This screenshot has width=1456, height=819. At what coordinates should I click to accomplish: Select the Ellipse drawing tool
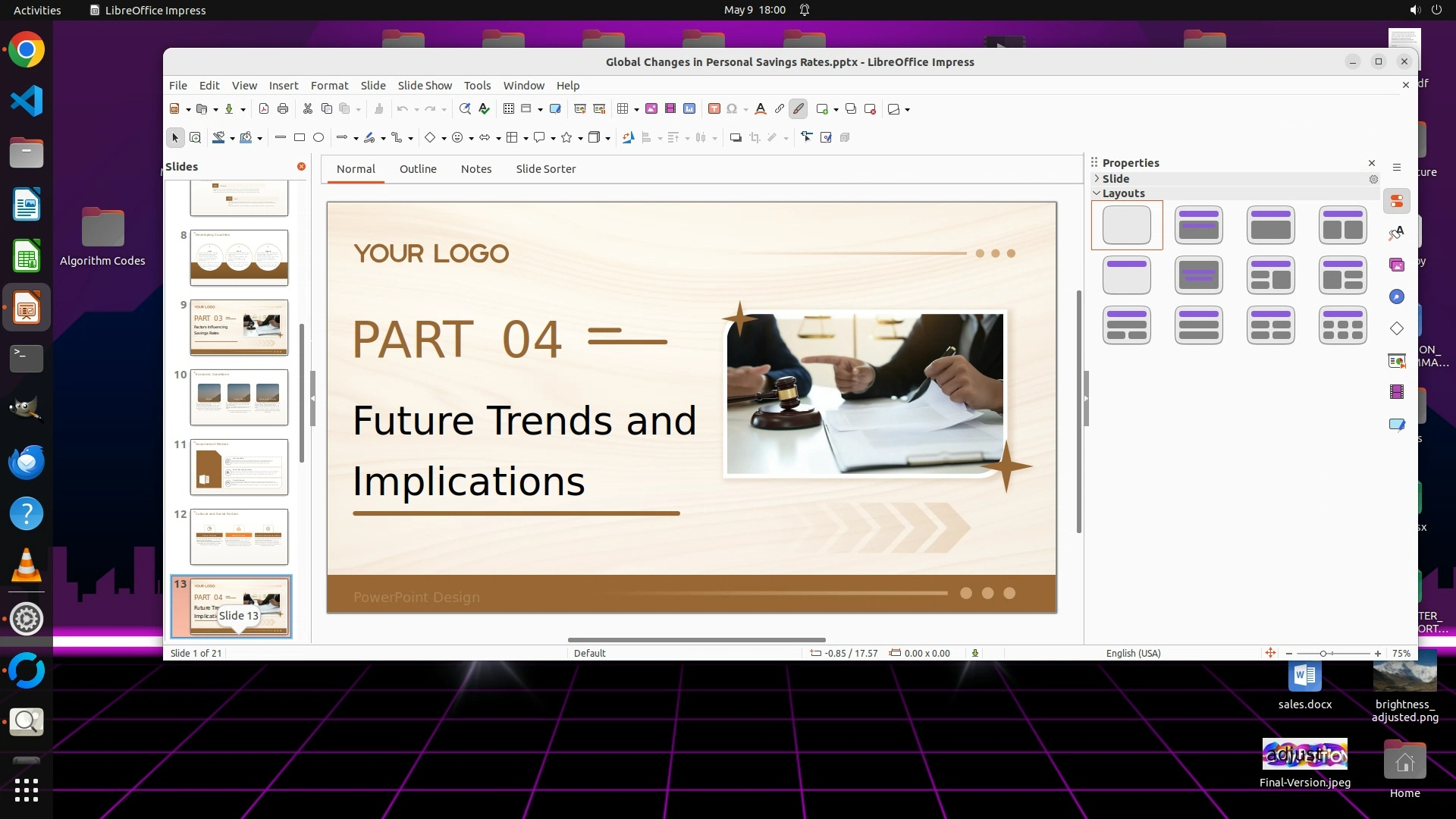(x=318, y=138)
